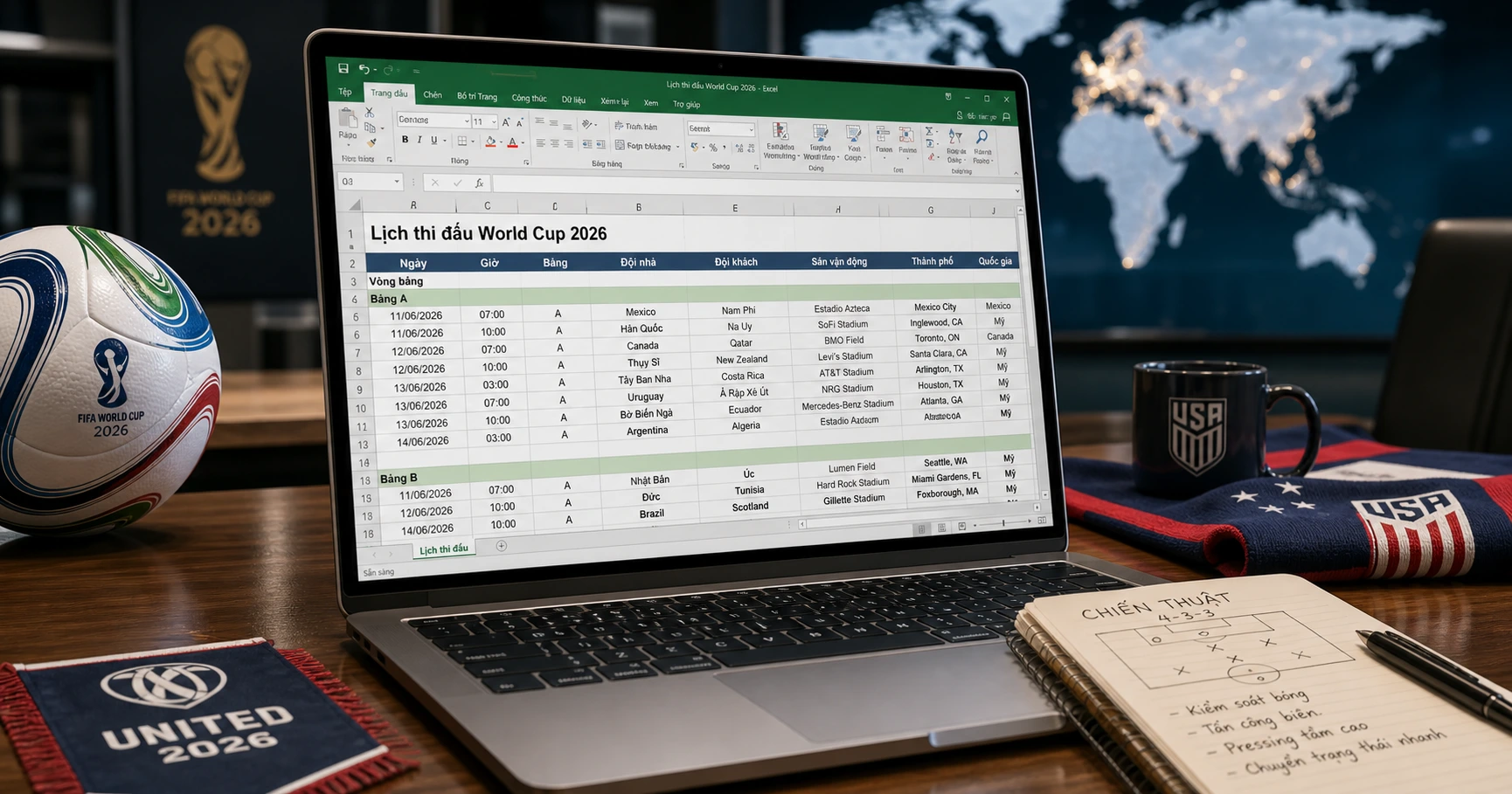Click the Delete cells icon

906,135
